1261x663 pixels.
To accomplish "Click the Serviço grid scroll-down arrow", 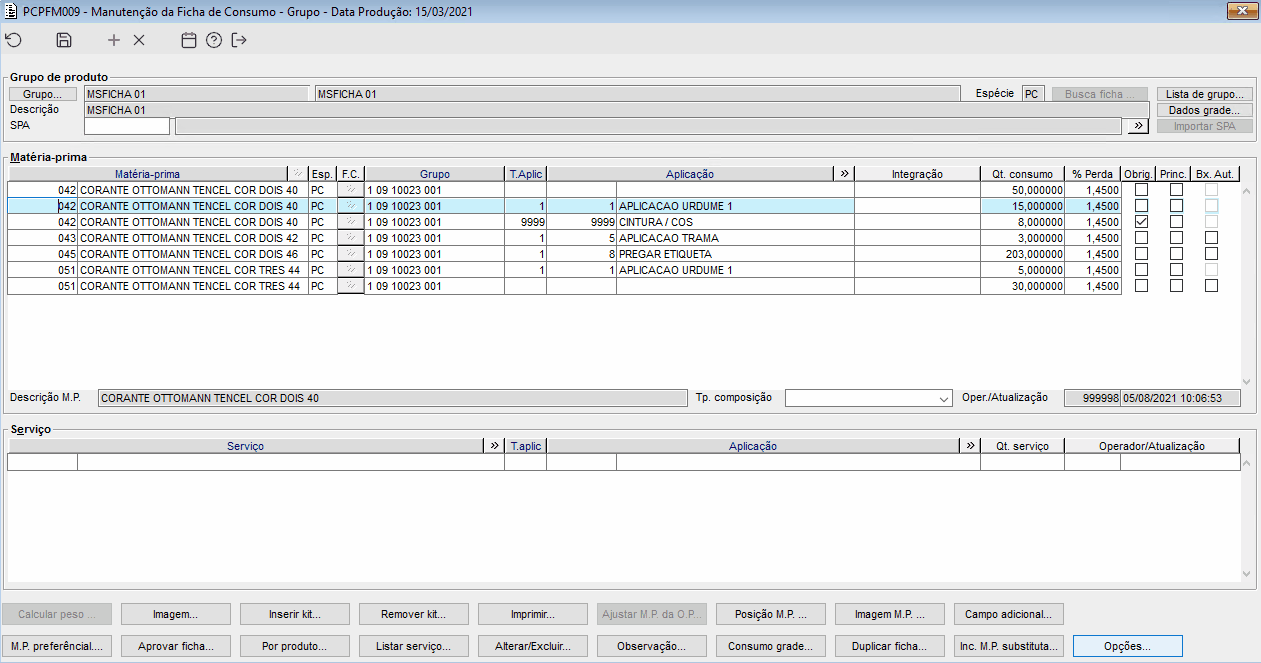I will [1246, 573].
